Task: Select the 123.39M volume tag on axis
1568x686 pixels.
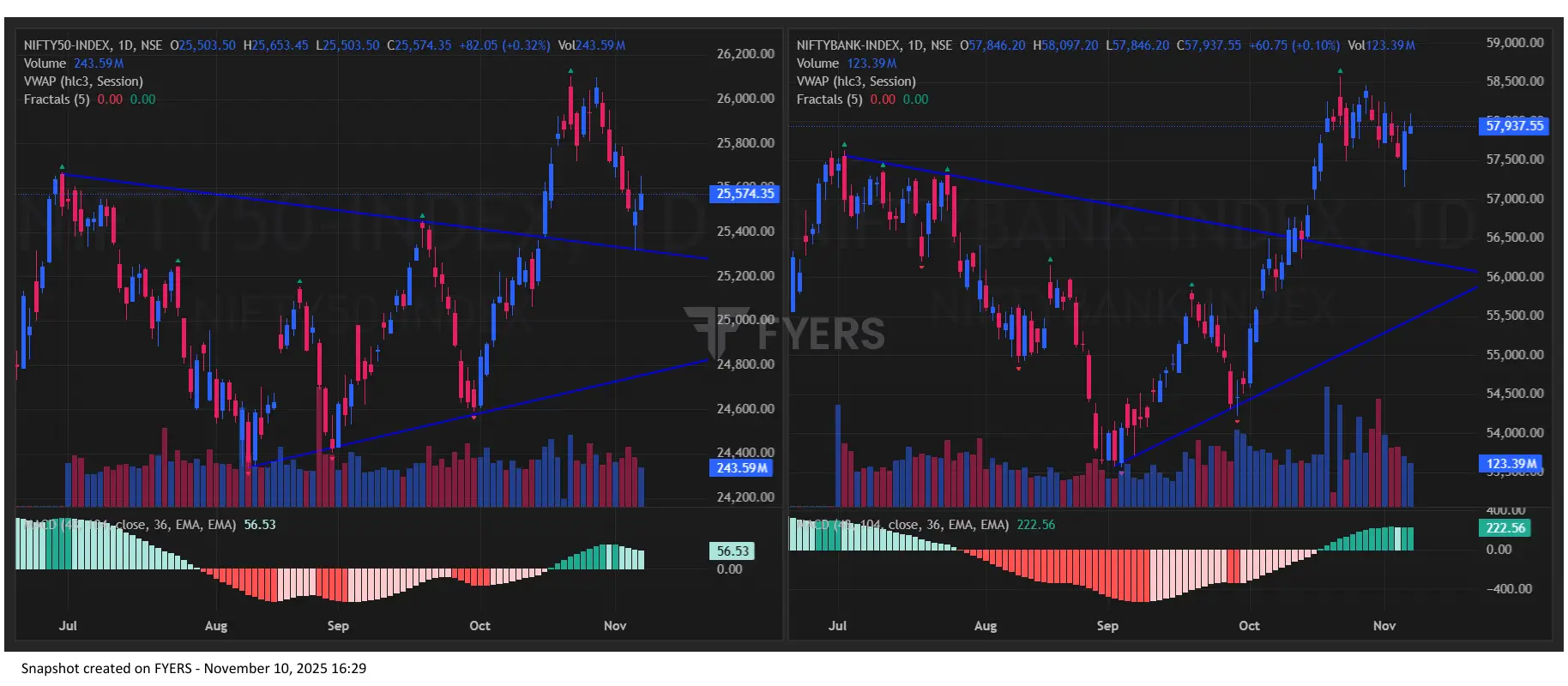Action: (x=1511, y=464)
